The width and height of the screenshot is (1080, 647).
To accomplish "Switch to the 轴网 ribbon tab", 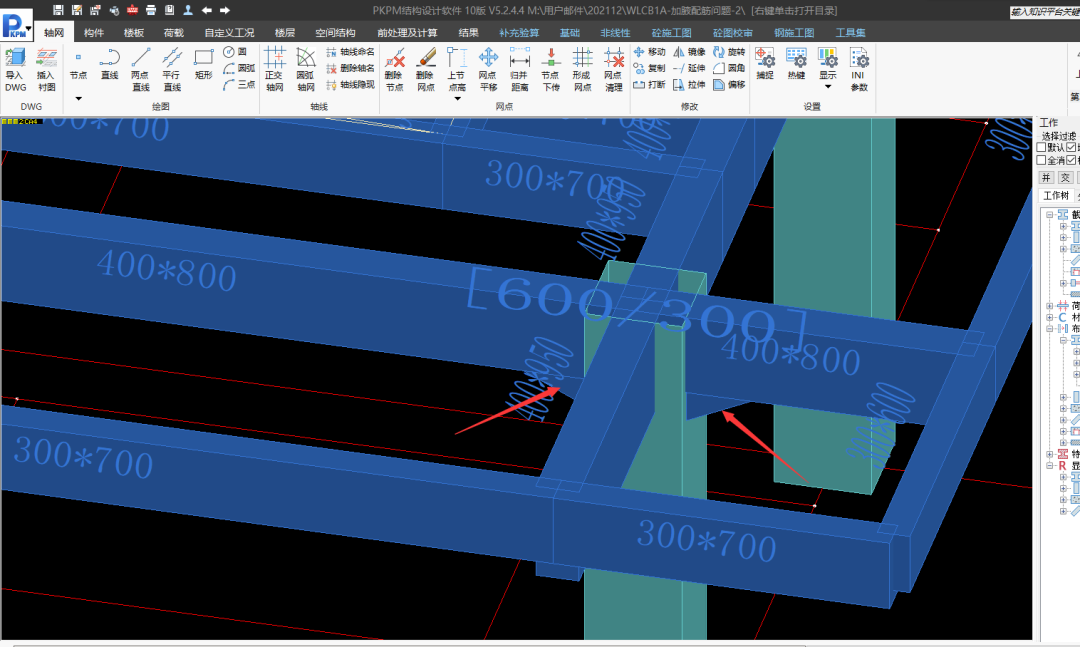I will (54, 32).
